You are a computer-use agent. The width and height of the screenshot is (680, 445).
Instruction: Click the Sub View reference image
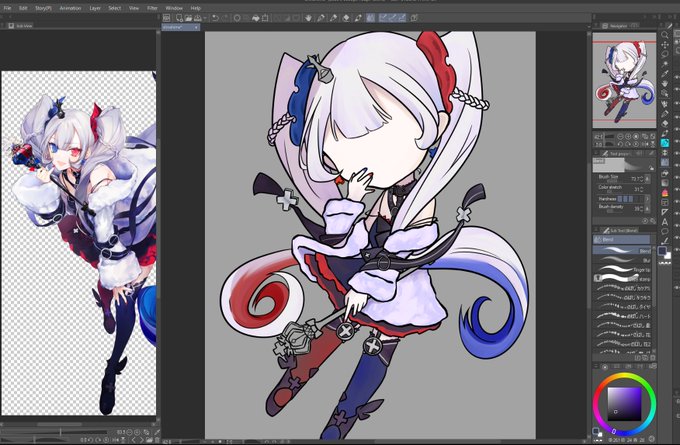pyautogui.click(x=78, y=243)
